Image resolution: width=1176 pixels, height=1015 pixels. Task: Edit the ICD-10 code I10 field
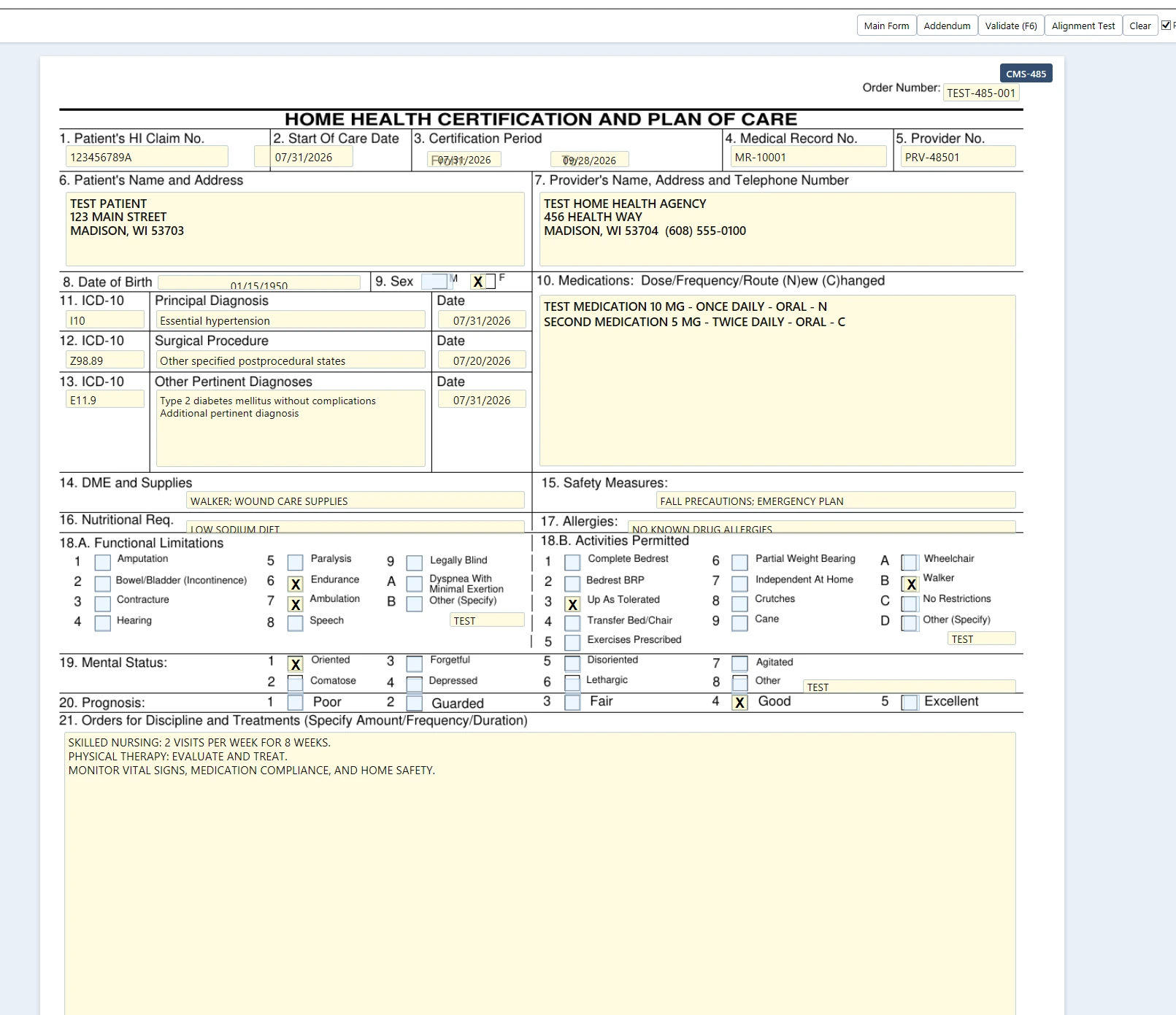(x=105, y=320)
